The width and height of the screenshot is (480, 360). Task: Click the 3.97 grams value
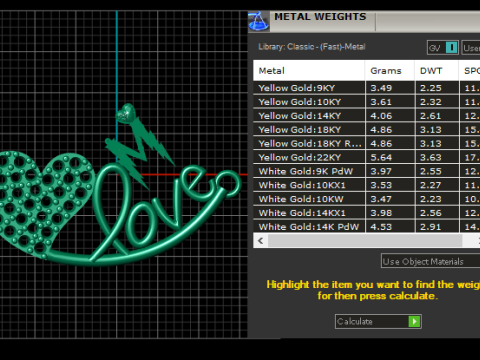(x=381, y=171)
